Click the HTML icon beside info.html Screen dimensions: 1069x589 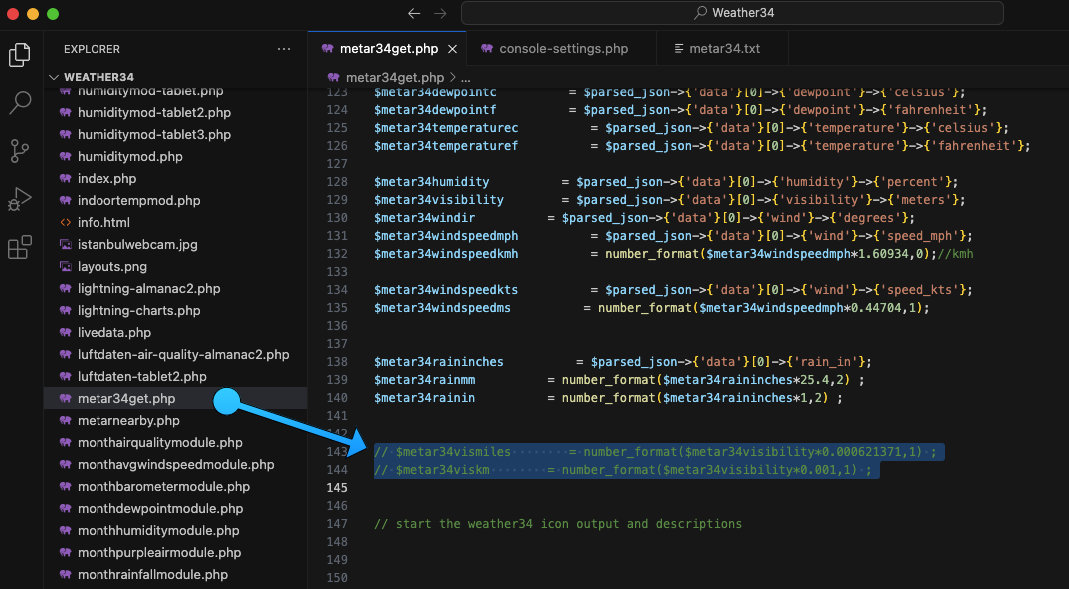(65, 222)
